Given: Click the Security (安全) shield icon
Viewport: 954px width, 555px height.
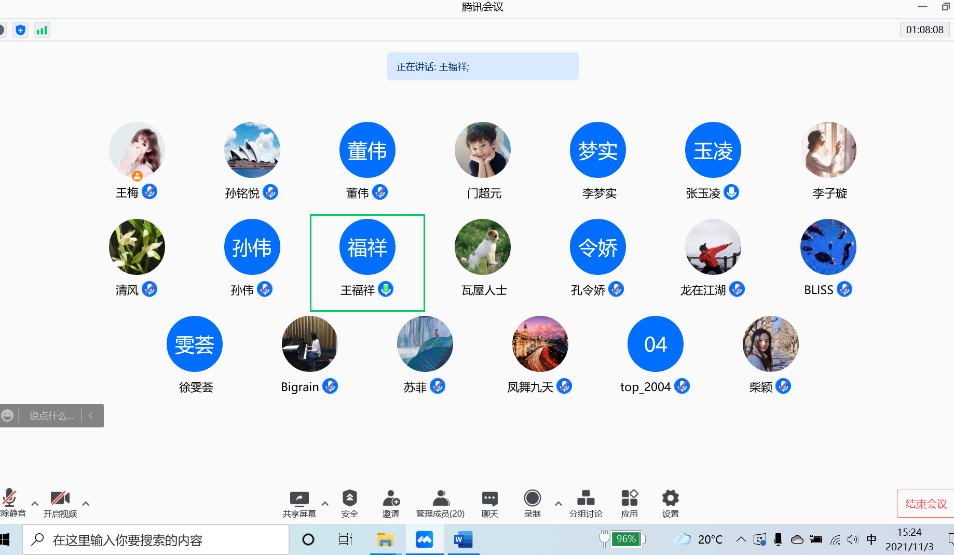Looking at the screenshot, I should (349, 499).
